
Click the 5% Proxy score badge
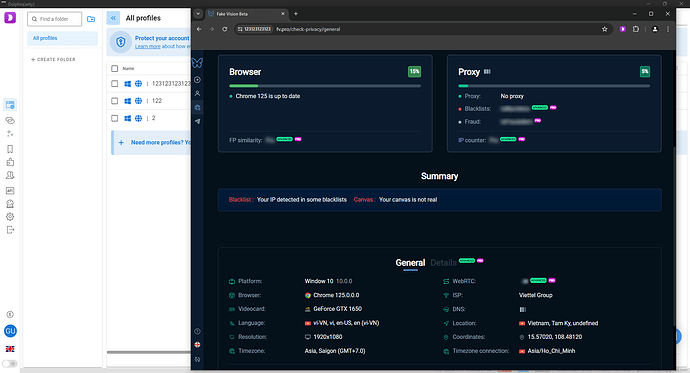(645, 72)
